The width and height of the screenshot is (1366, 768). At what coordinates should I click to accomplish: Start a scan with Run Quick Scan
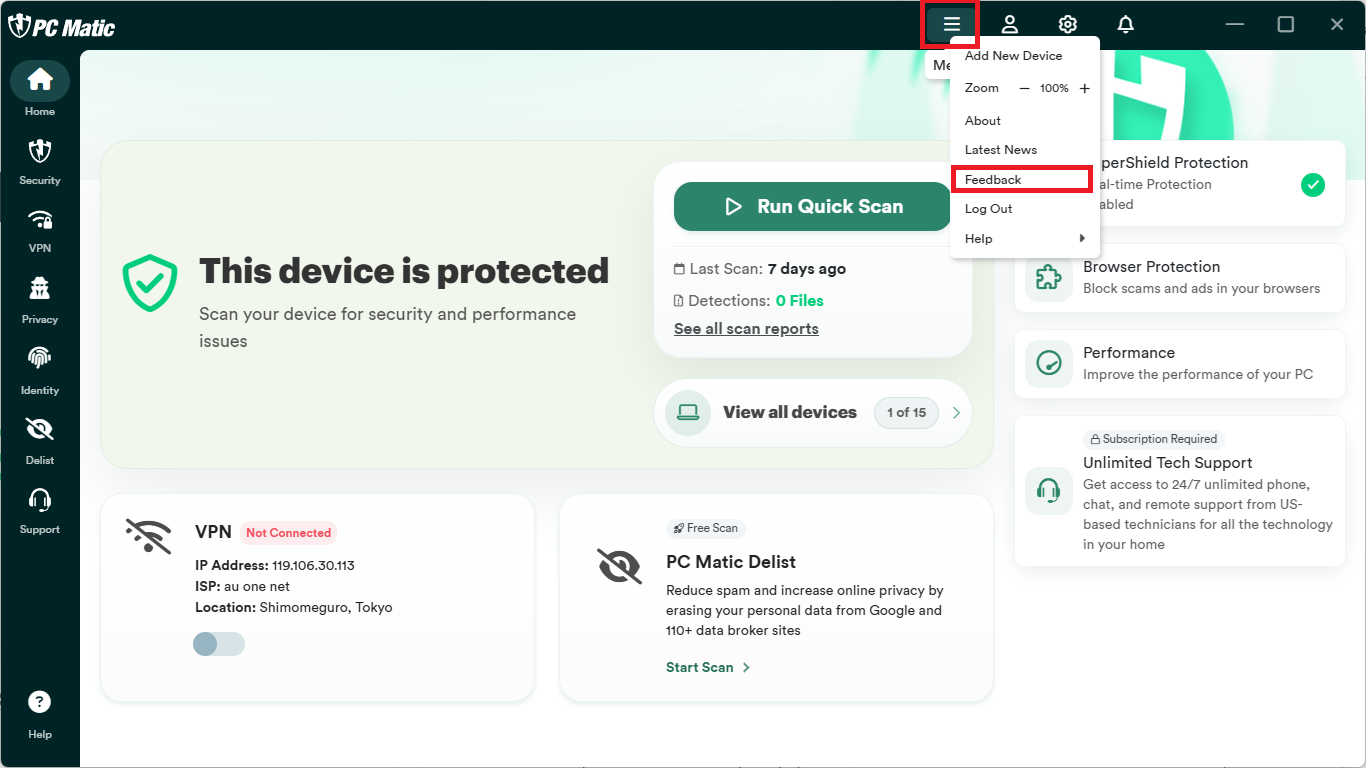click(813, 207)
